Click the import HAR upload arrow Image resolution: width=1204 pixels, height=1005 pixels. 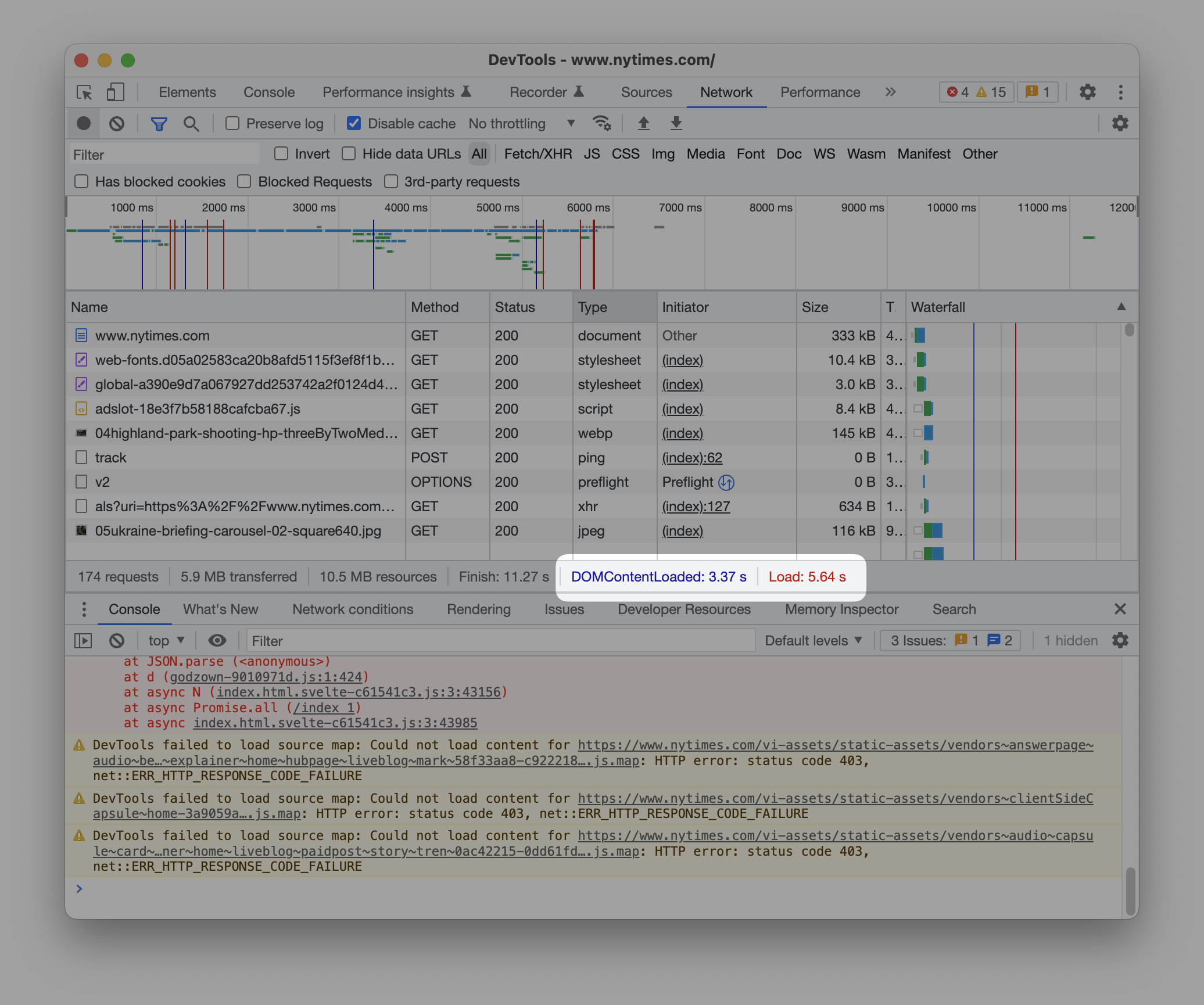[x=643, y=123]
